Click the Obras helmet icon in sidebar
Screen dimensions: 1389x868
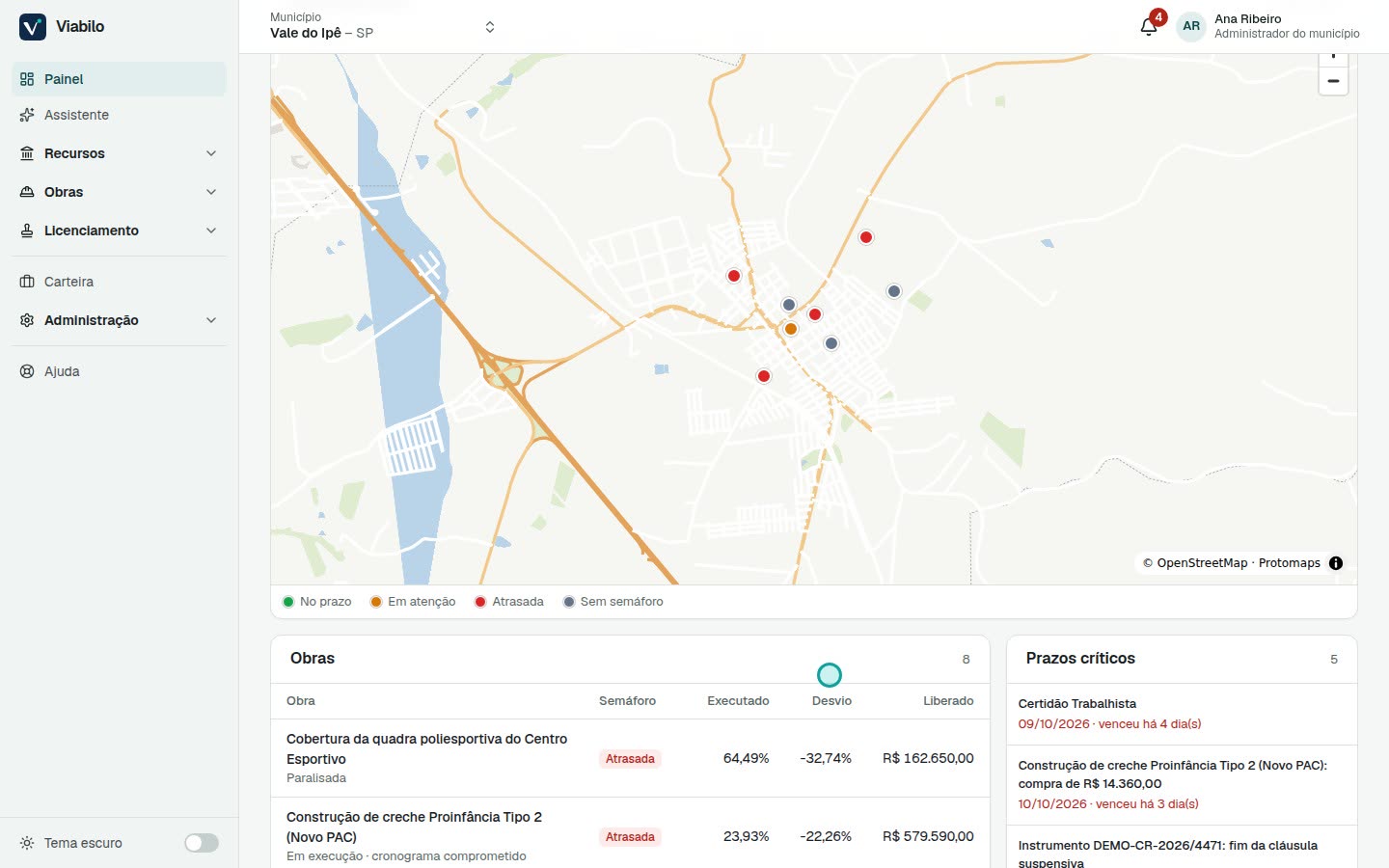(x=27, y=192)
